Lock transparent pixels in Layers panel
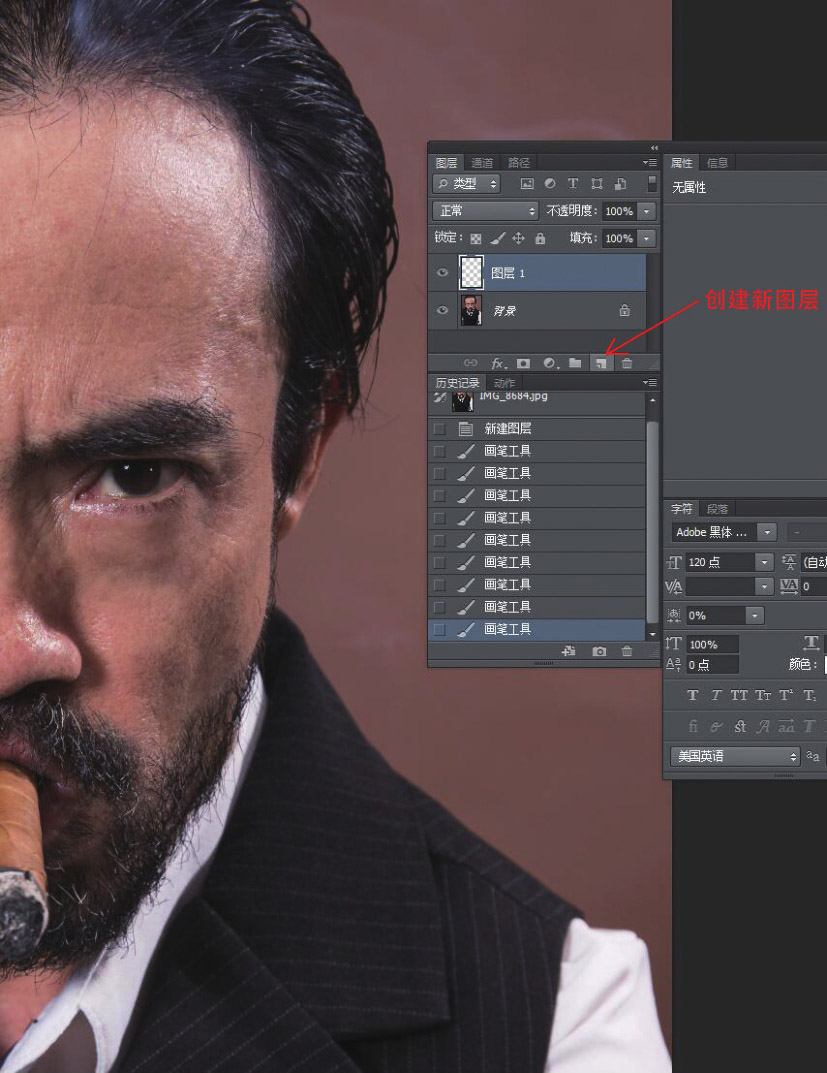 (x=475, y=238)
